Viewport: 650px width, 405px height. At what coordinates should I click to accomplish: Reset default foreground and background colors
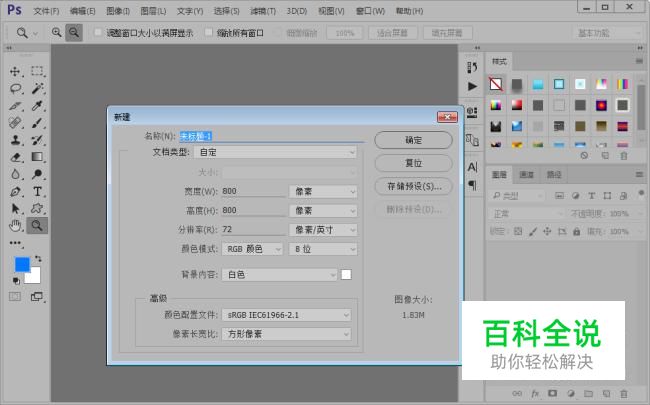coord(16,281)
